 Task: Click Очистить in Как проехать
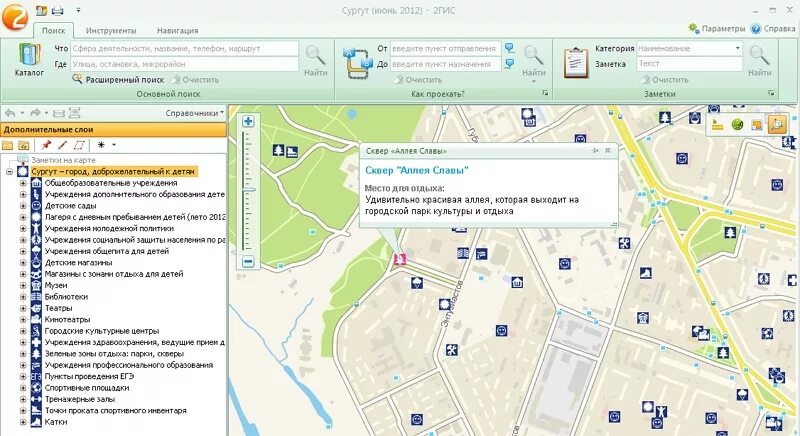pyautogui.click(x=418, y=80)
